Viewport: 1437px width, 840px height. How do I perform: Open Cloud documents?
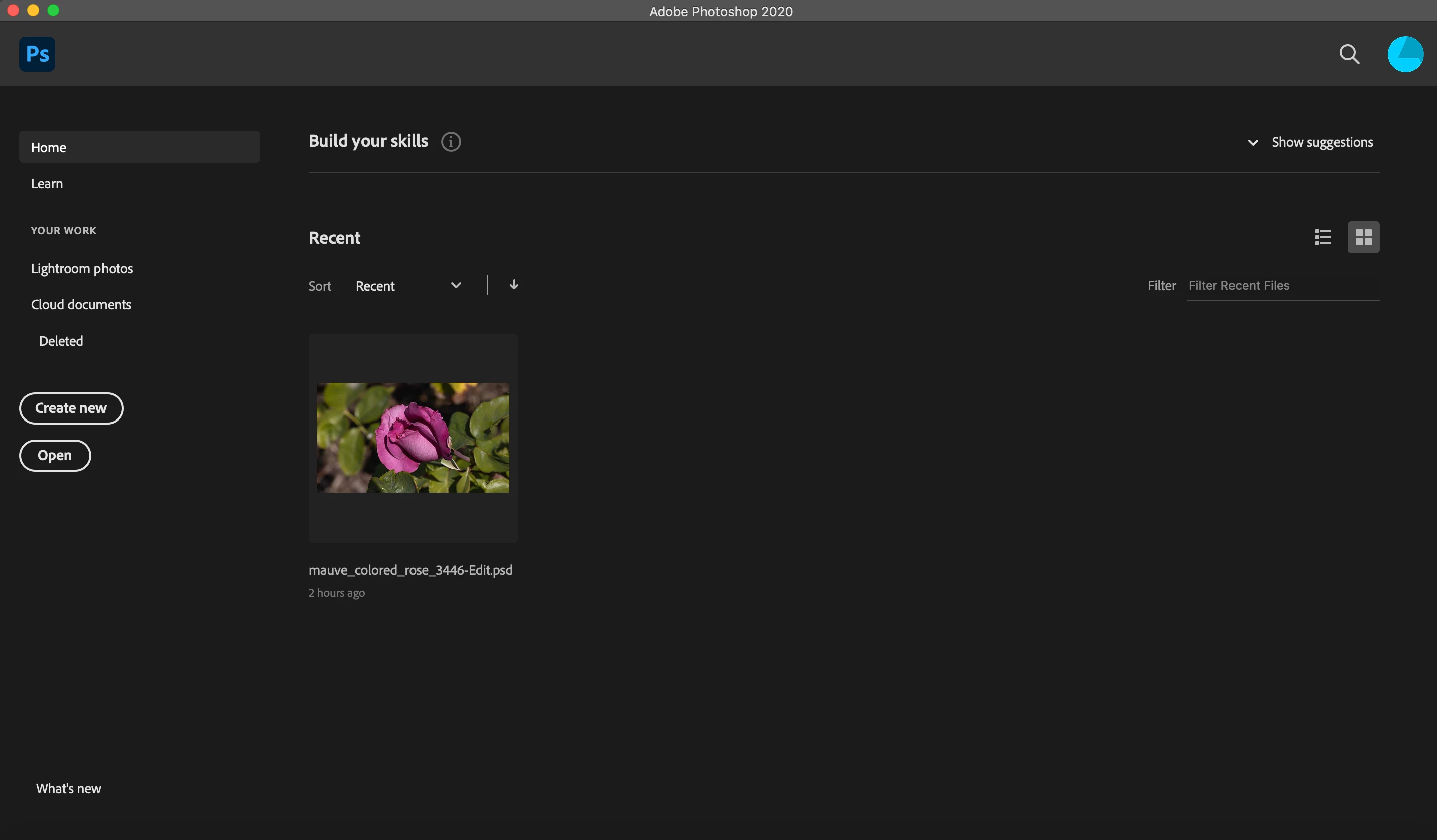pyautogui.click(x=81, y=304)
